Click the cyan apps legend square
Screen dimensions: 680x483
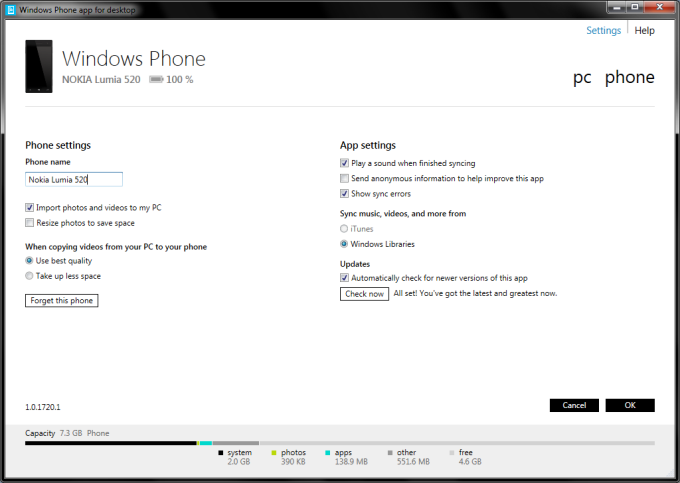[x=327, y=453]
